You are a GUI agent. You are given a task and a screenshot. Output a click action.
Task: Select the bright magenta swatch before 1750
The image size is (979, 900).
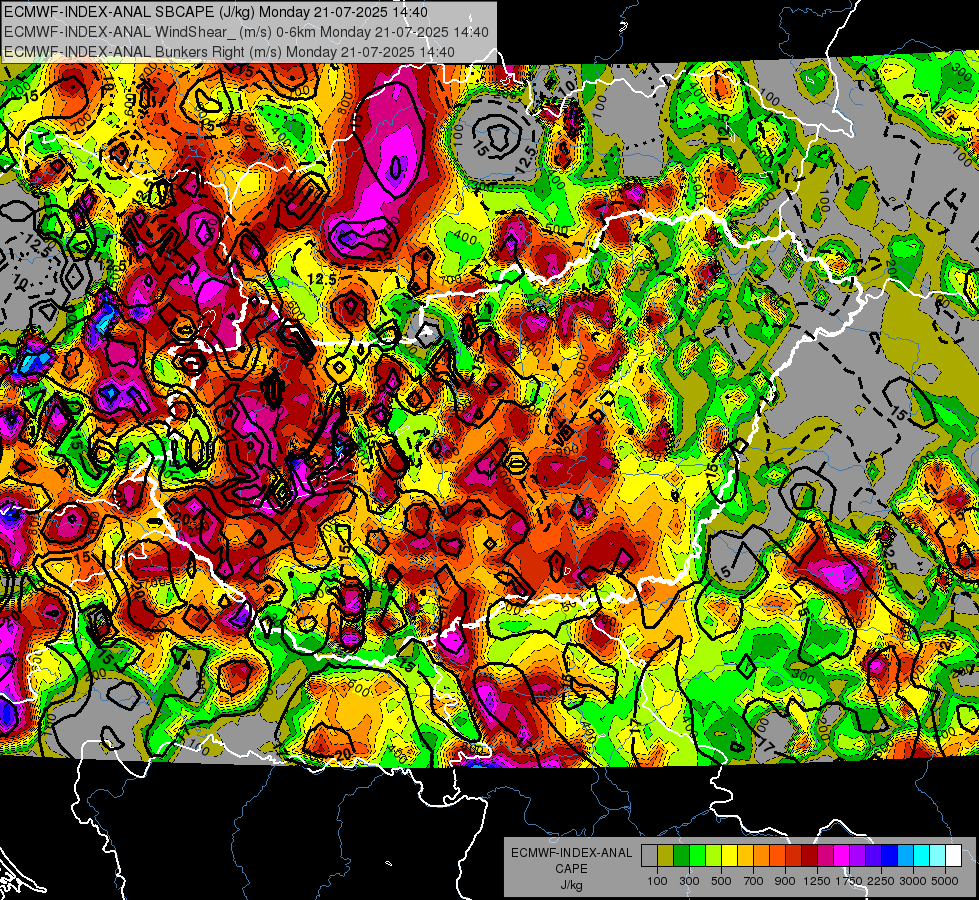(x=842, y=856)
